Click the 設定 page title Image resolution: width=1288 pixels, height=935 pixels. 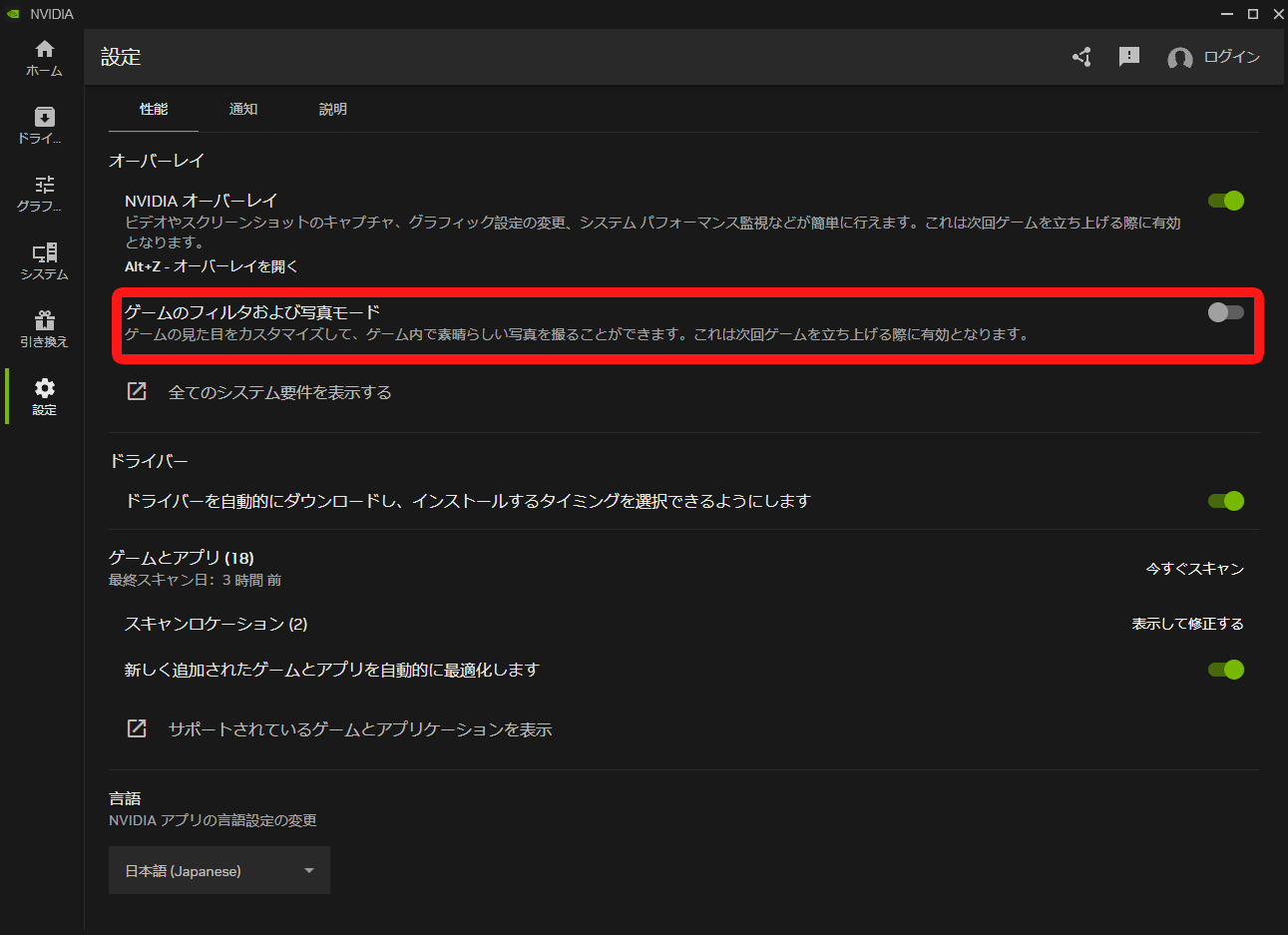click(121, 57)
